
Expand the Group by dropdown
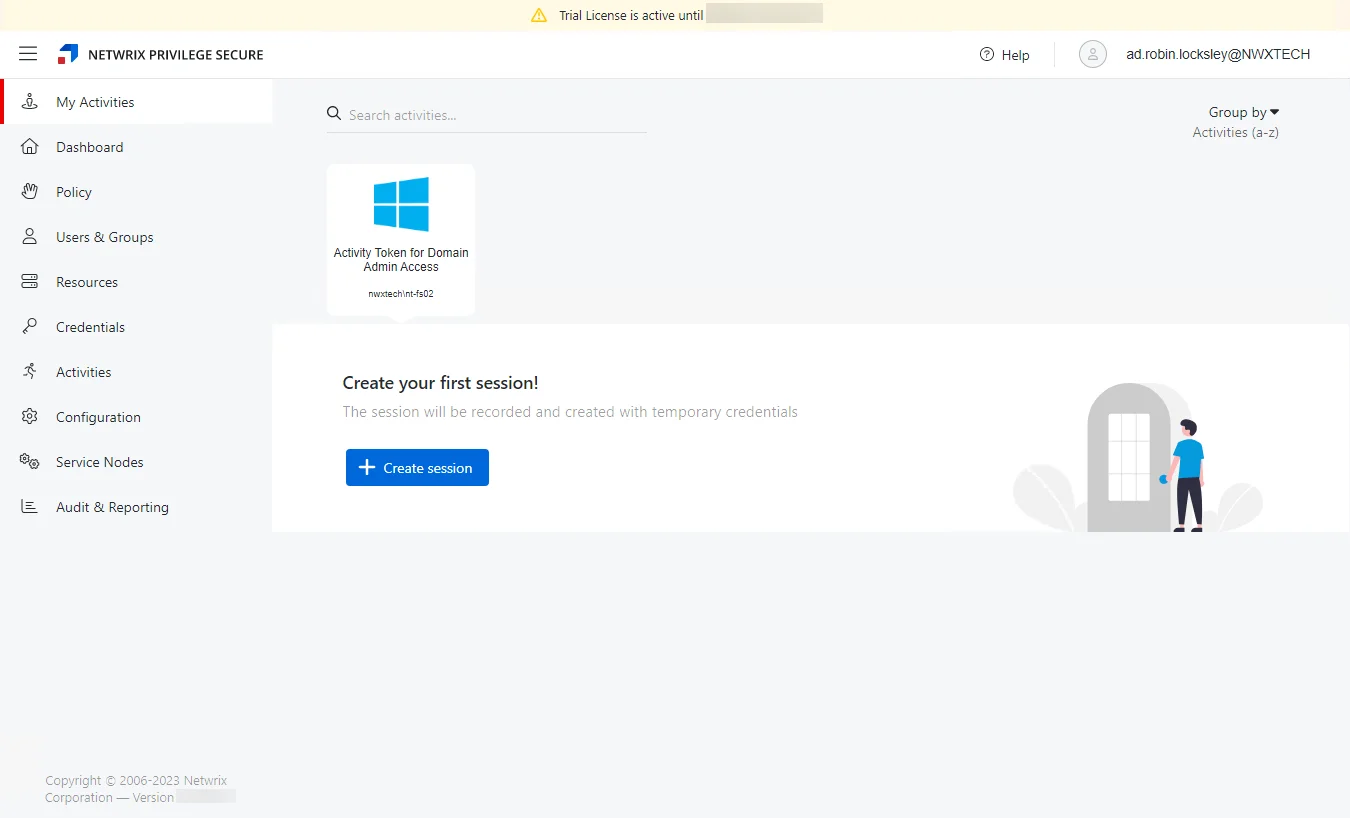(1243, 112)
